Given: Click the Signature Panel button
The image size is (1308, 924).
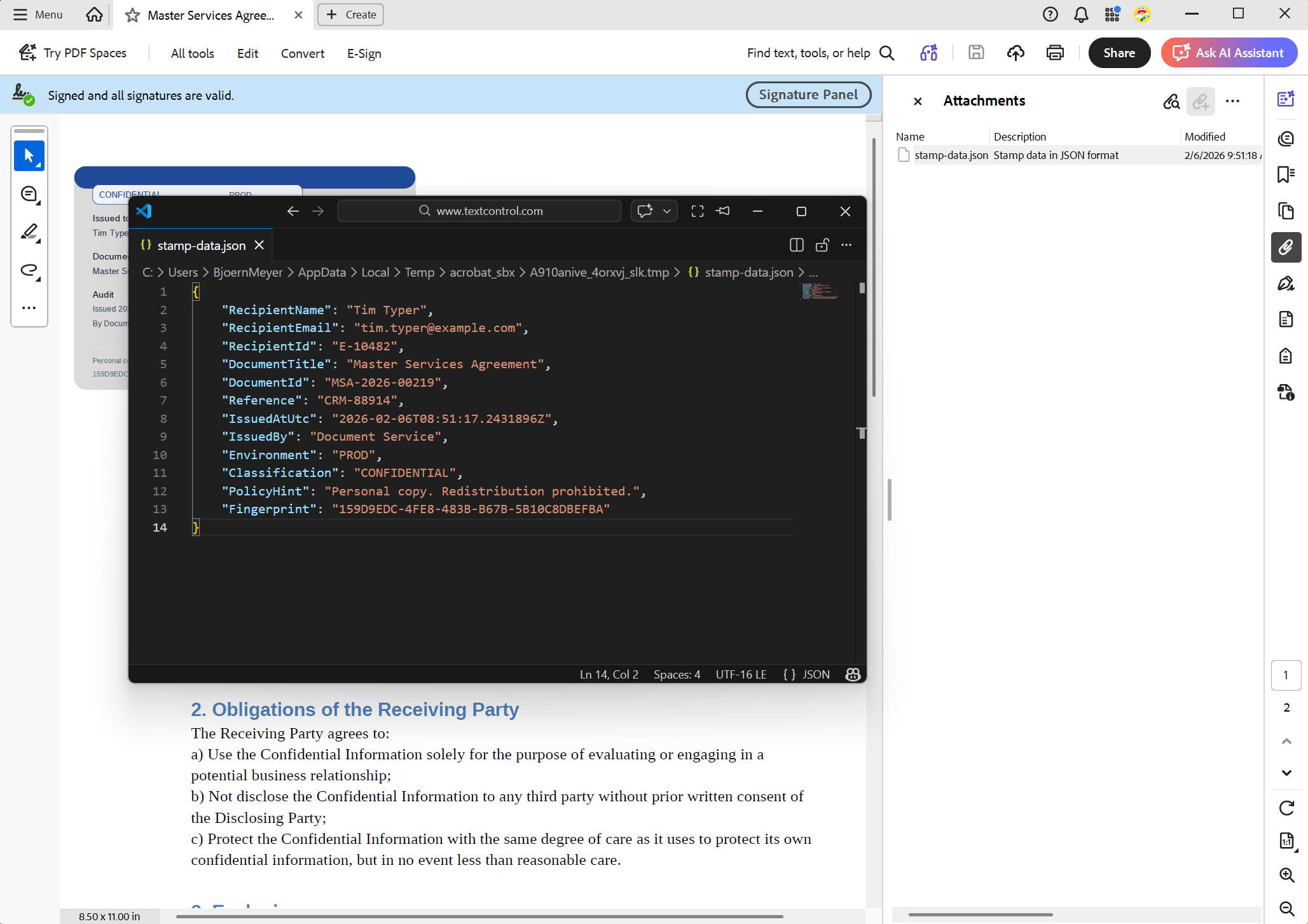Looking at the screenshot, I should point(808,95).
